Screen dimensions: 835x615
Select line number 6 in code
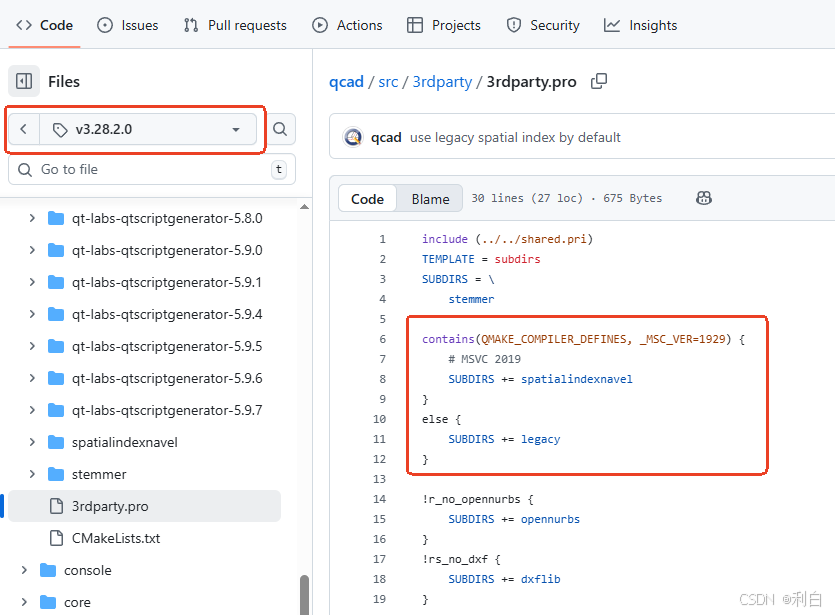[382, 339]
